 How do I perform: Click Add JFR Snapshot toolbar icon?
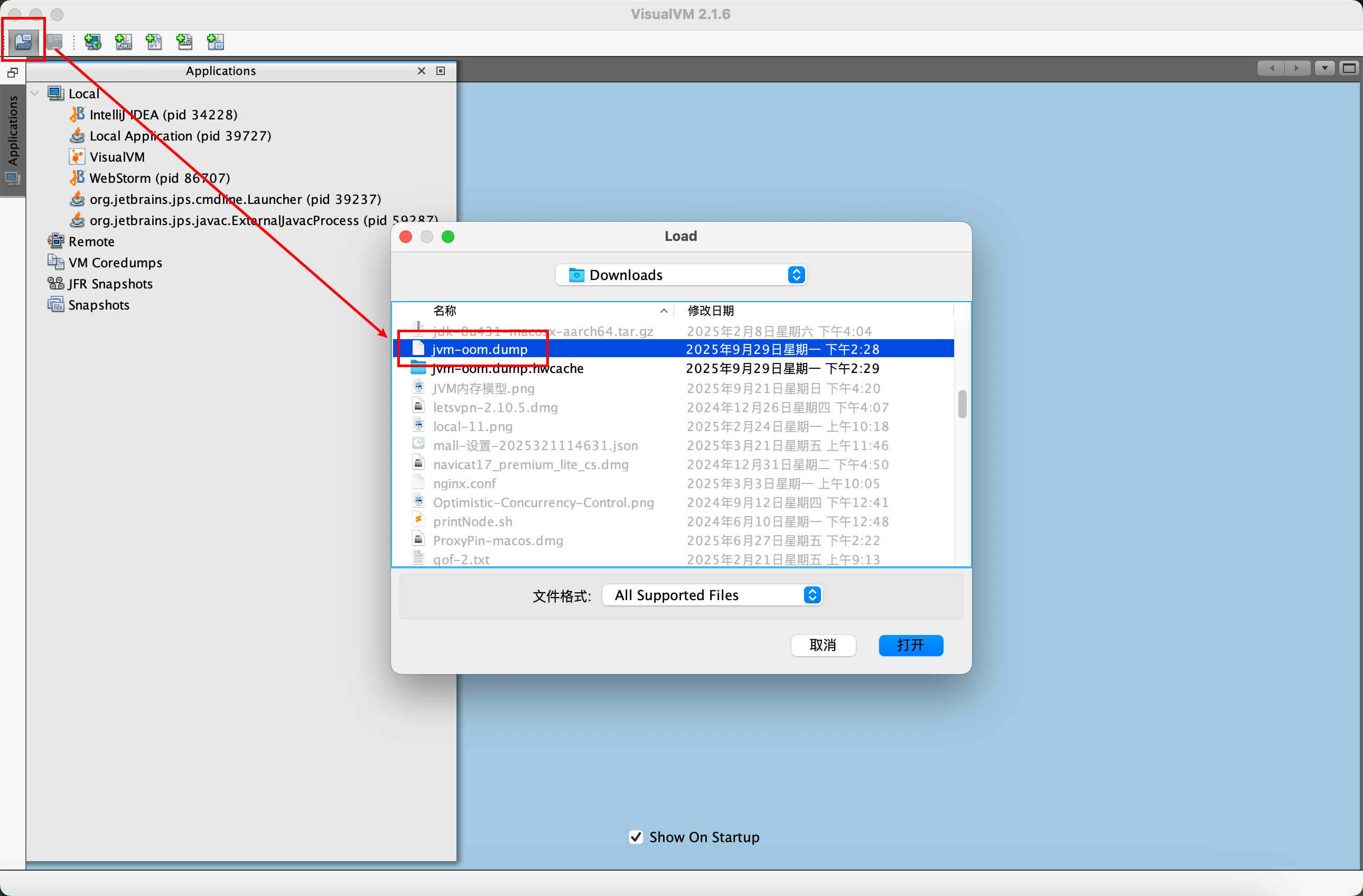[184, 41]
